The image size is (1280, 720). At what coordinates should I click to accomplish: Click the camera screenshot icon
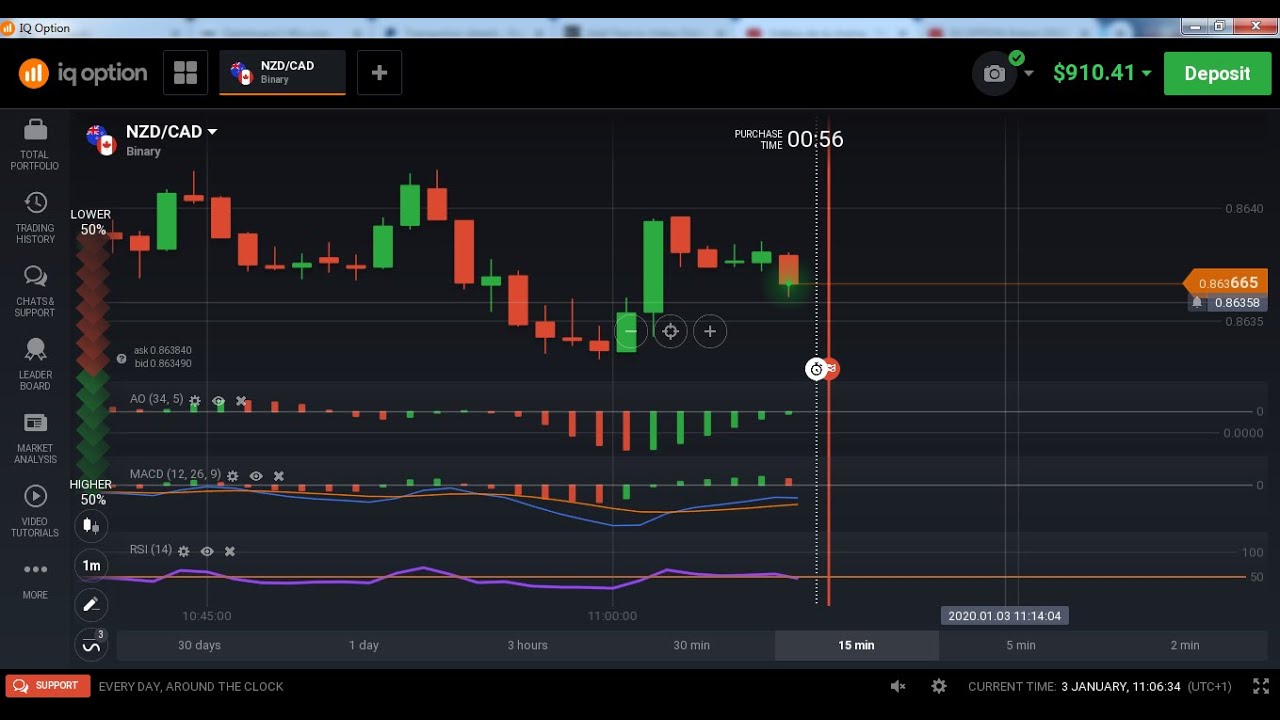[x=993, y=74]
